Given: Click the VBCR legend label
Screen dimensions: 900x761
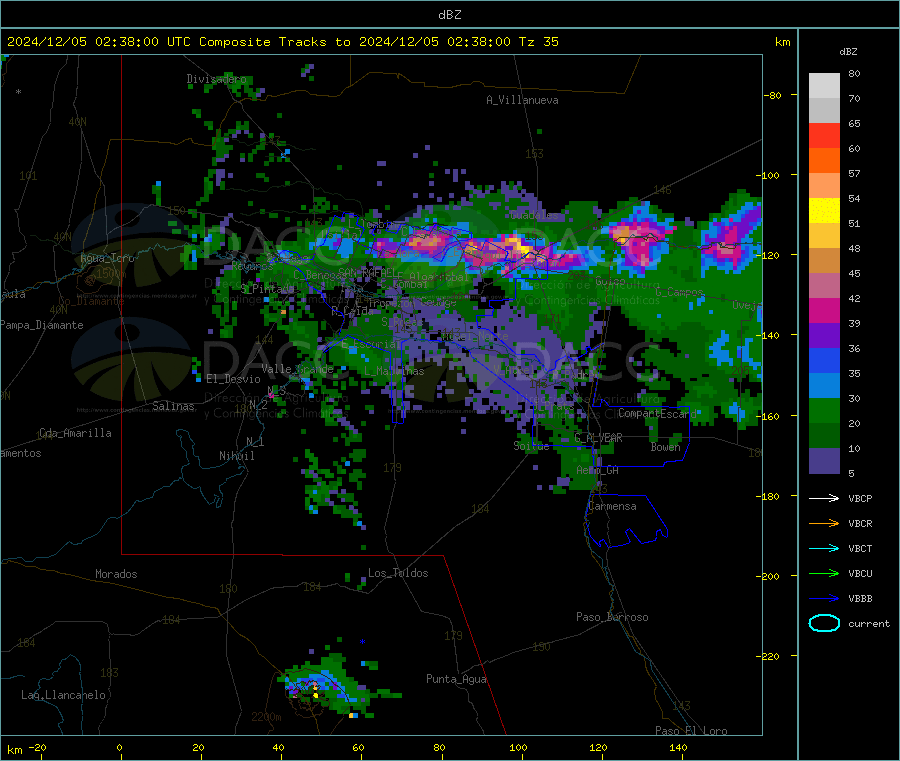Looking at the screenshot, I should 860,524.
